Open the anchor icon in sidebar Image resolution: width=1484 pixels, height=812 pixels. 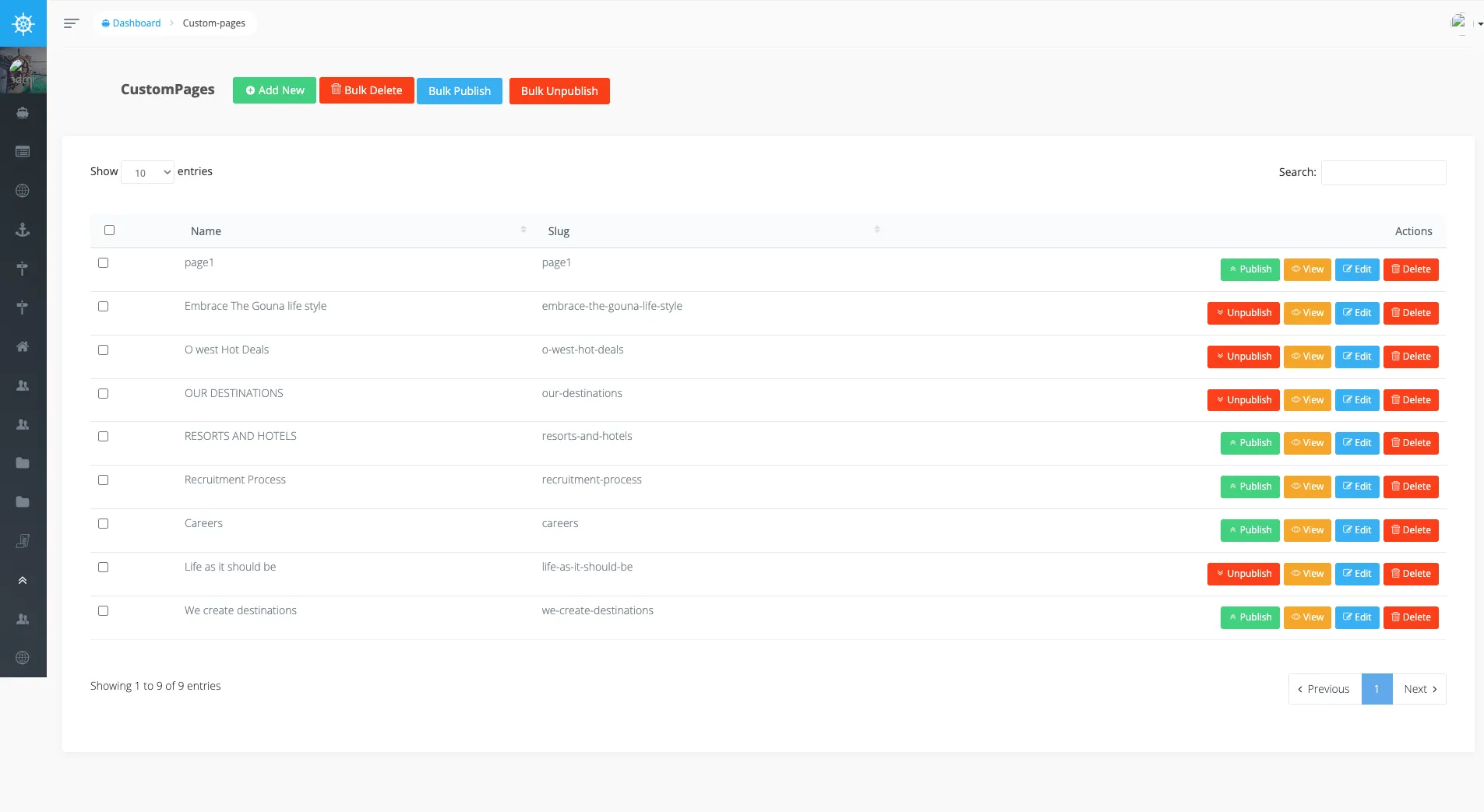(x=23, y=230)
